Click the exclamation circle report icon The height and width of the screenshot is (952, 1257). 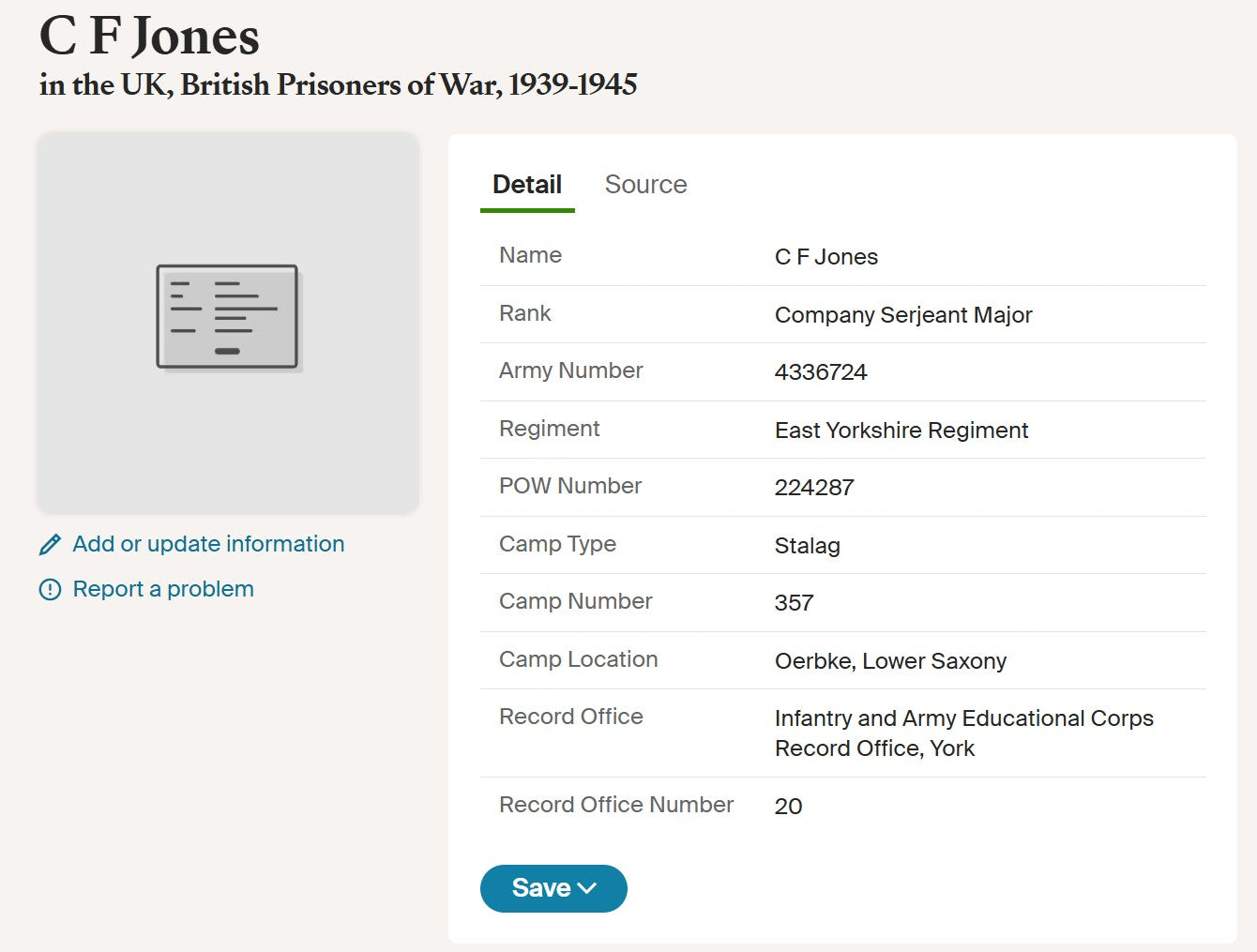(x=50, y=590)
